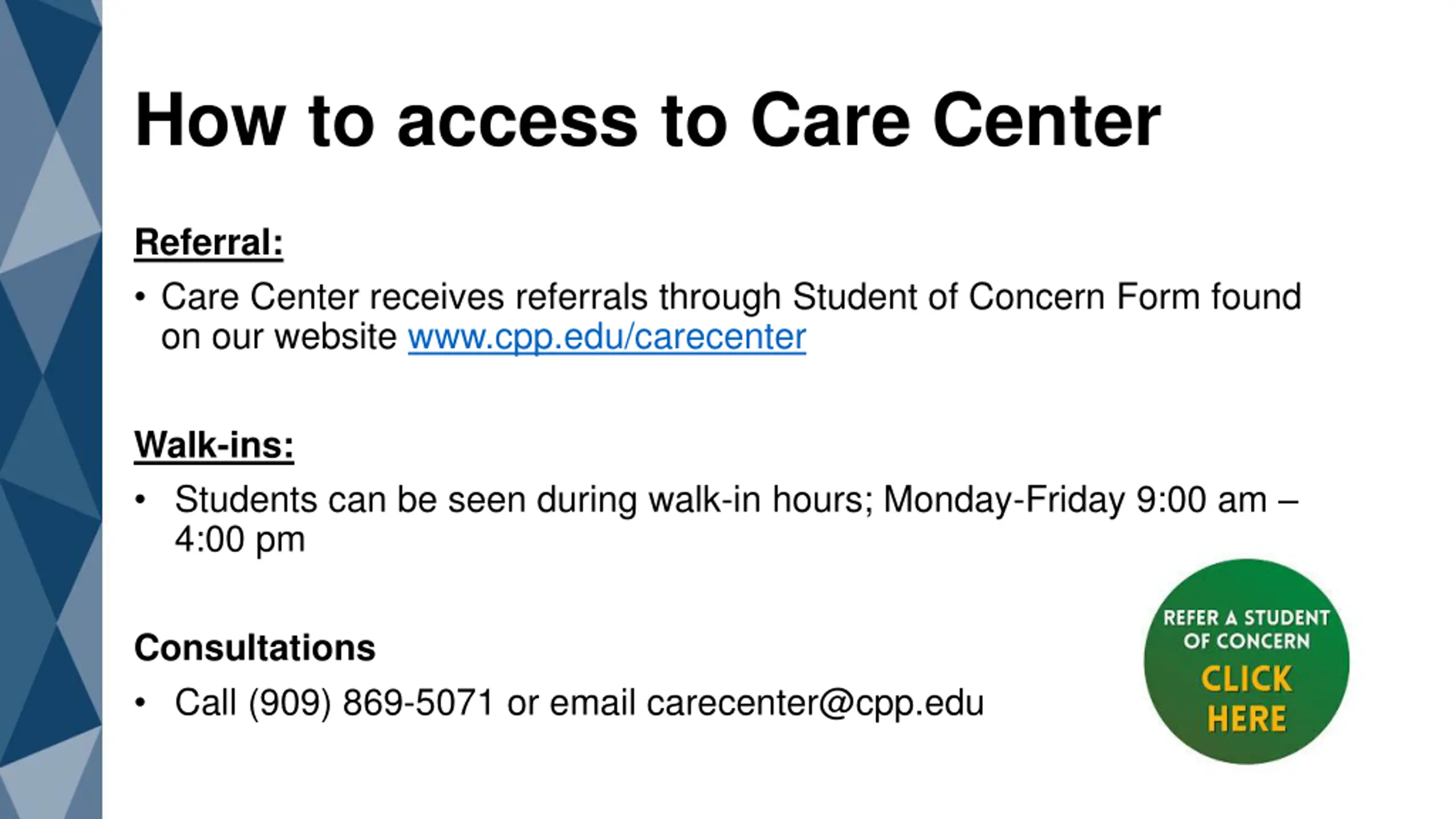Click the bullet before Call (909)
The width and height of the screenshot is (1456, 819).
click(140, 702)
